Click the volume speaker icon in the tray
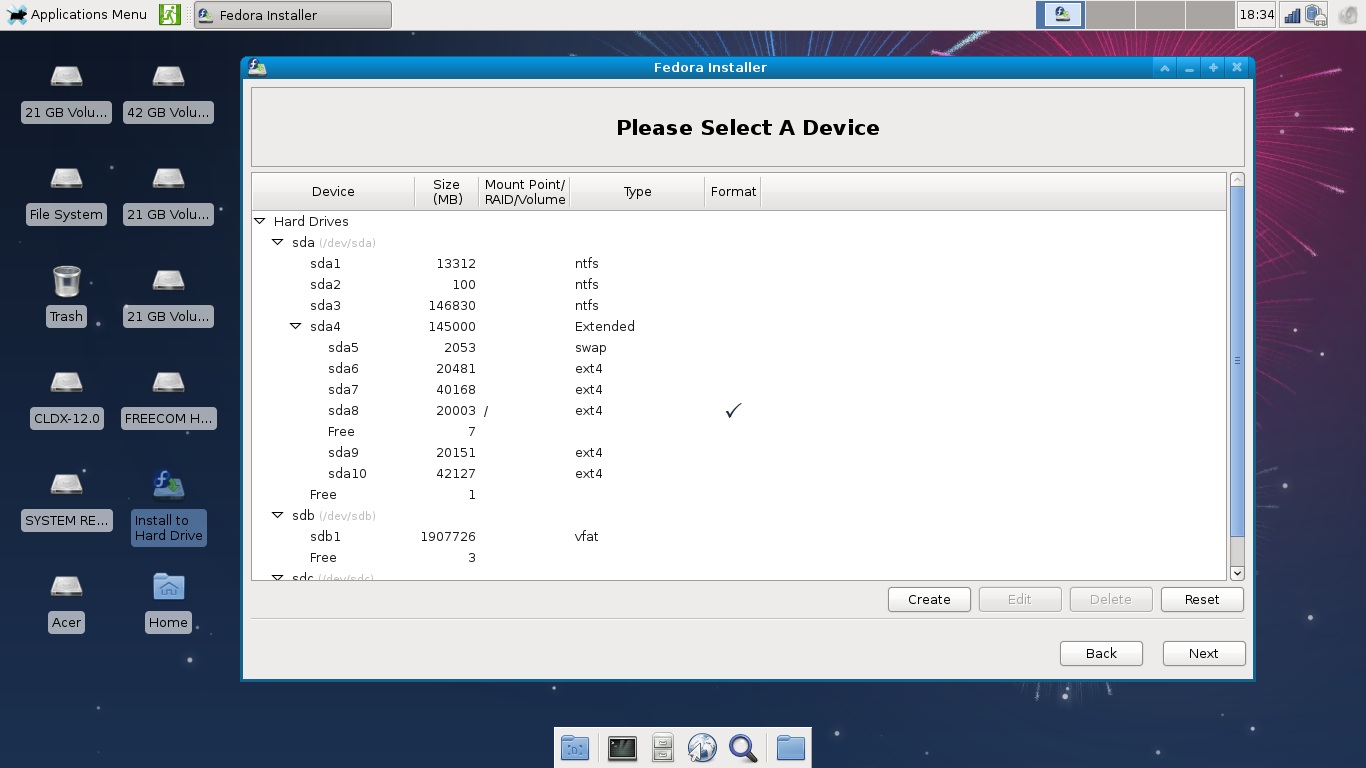Screen dimensions: 1366x768 pyautogui.click(x=1347, y=15)
